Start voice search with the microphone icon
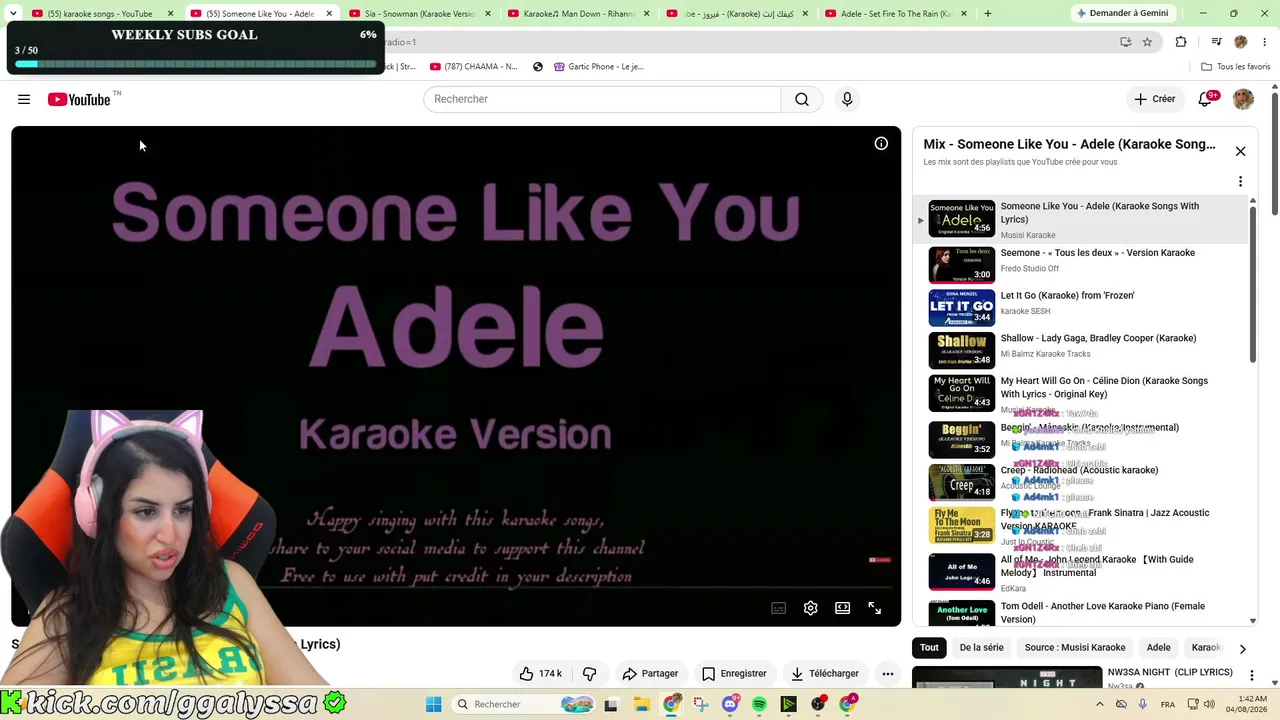This screenshot has height=720, width=1280. tap(847, 99)
